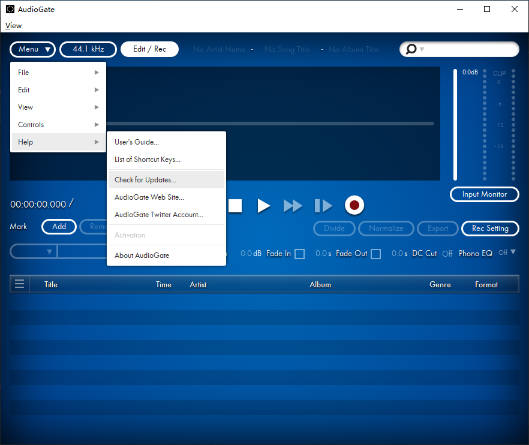Image resolution: width=529 pixels, height=445 pixels.
Task: Click inside the search input field
Action: tap(471, 49)
